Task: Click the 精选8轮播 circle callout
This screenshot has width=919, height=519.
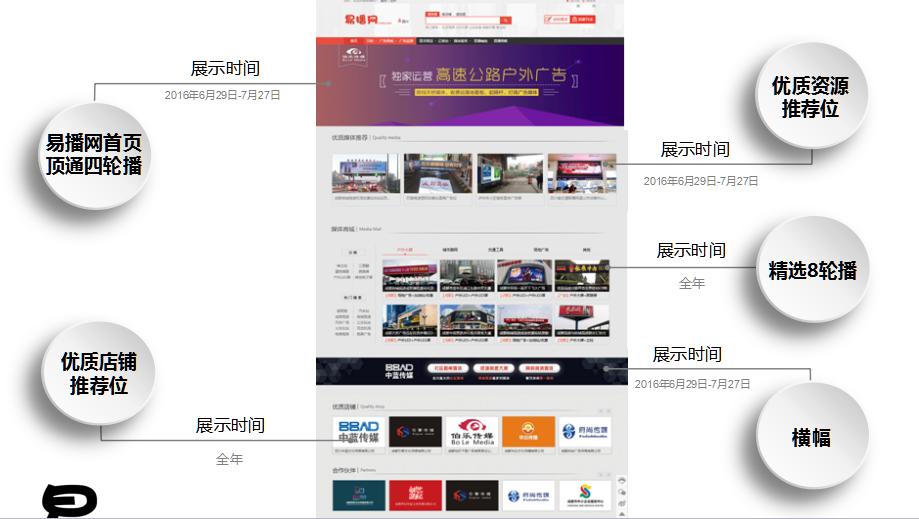Action: click(x=812, y=270)
